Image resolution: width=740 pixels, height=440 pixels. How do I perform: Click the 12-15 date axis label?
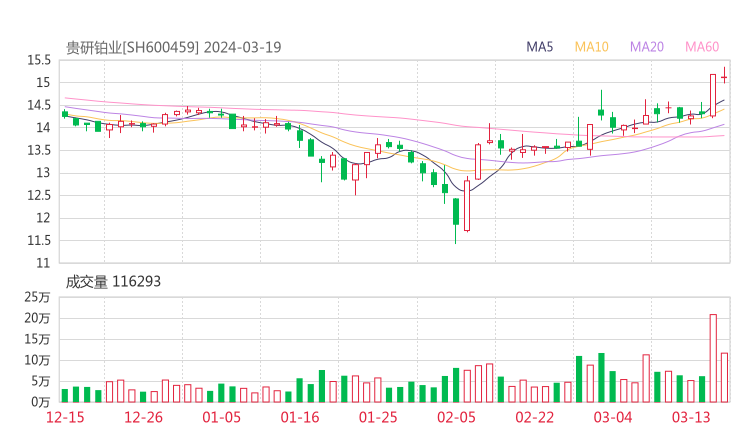(65, 417)
